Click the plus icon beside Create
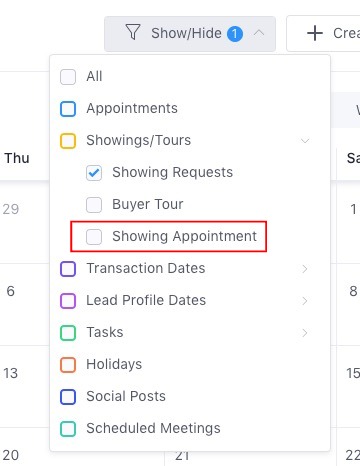The height and width of the screenshot is (466, 360). 315,33
